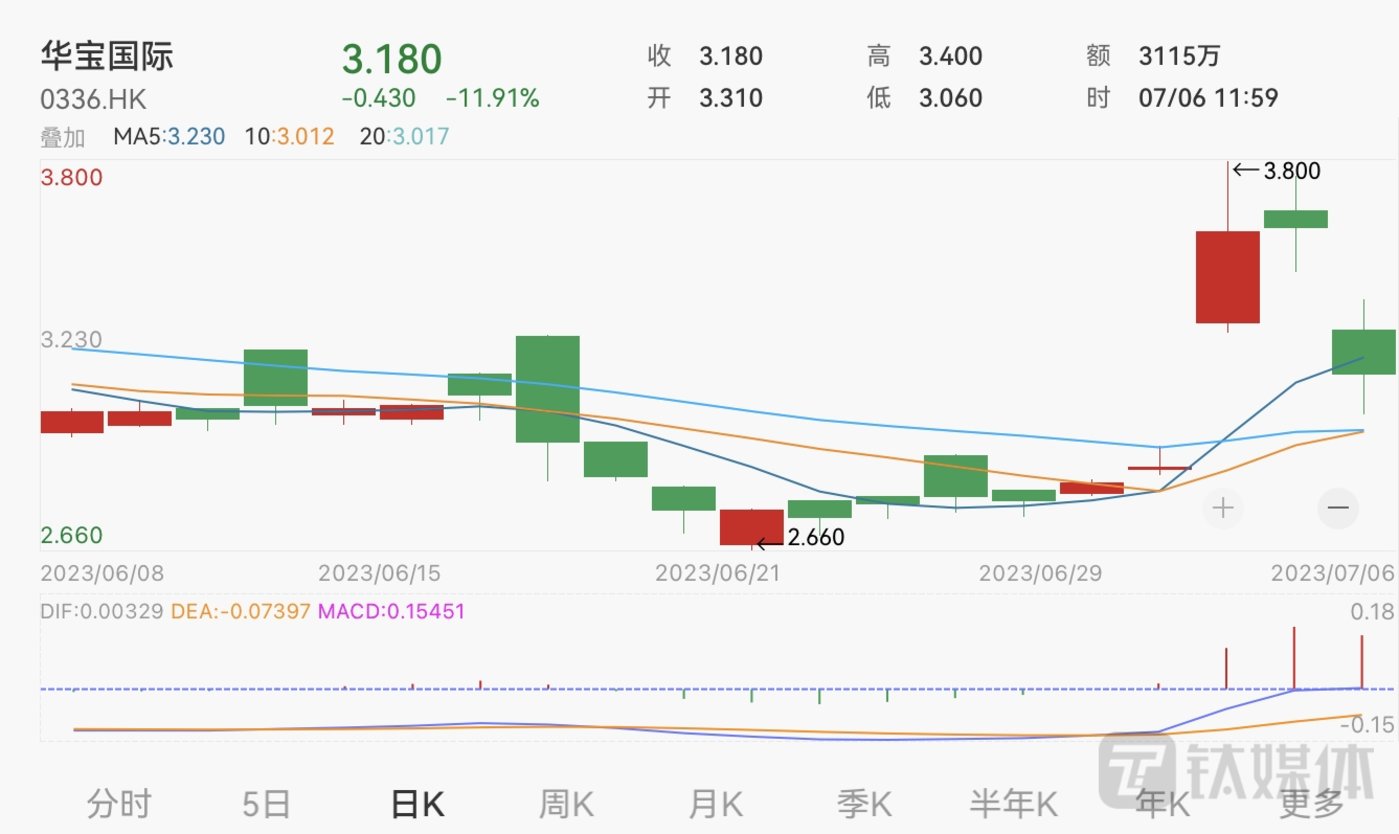The height and width of the screenshot is (834, 1399).
Task: Click the change percentage -11.91%
Action: click(x=492, y=98)
